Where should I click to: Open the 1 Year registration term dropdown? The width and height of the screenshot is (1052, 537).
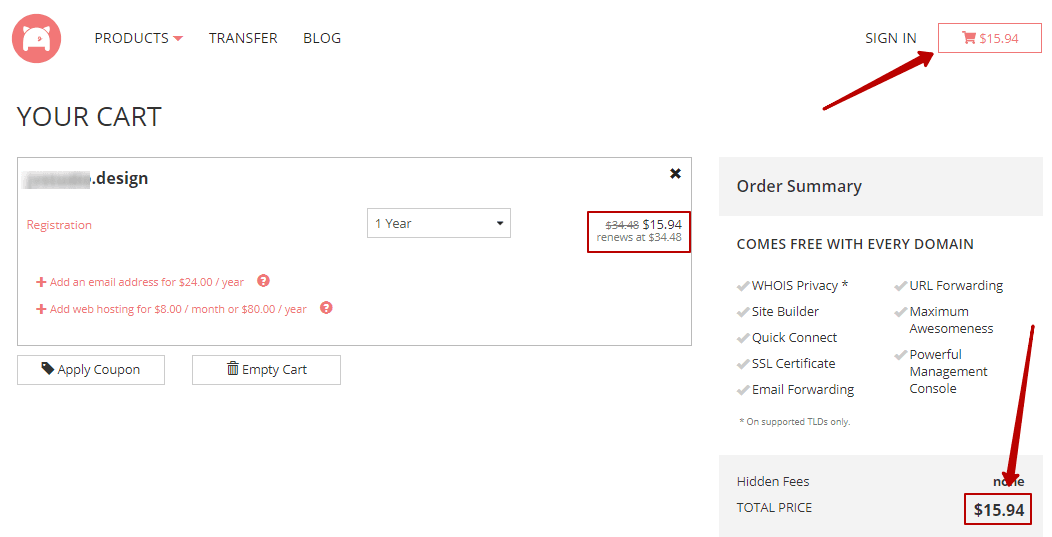pos(439,223)
